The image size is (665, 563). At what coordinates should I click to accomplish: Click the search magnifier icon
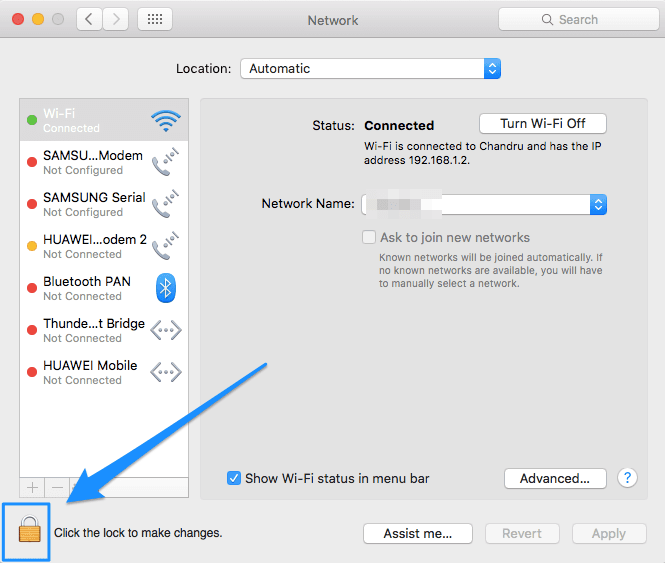(x=547, y=20)
